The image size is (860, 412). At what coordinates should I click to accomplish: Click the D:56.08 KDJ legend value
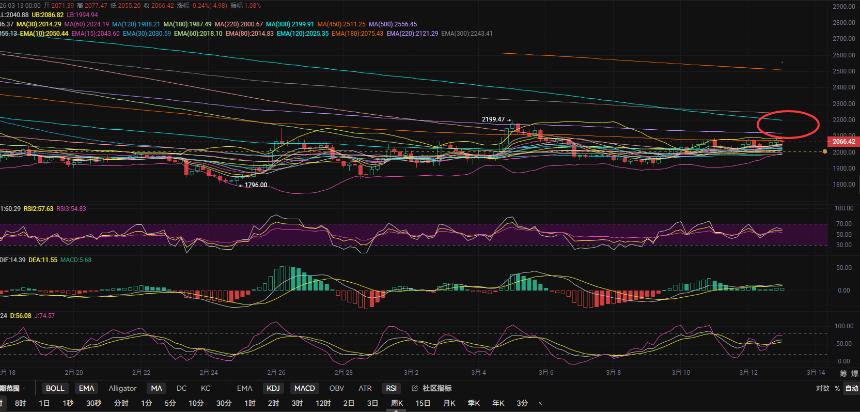[21, 315]
